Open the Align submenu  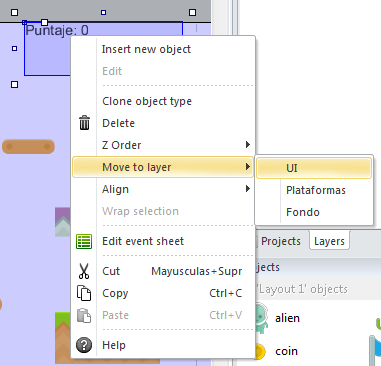pos(163,189)
